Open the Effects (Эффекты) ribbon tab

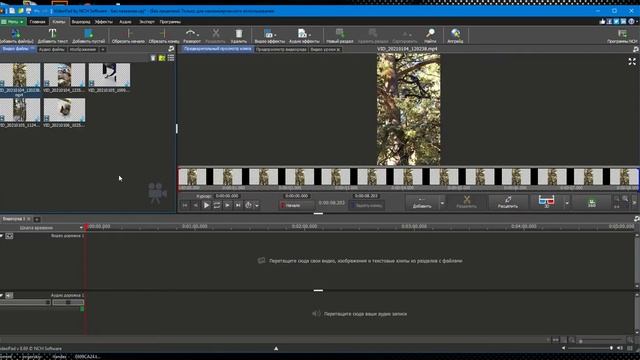(x=104, y=22)
